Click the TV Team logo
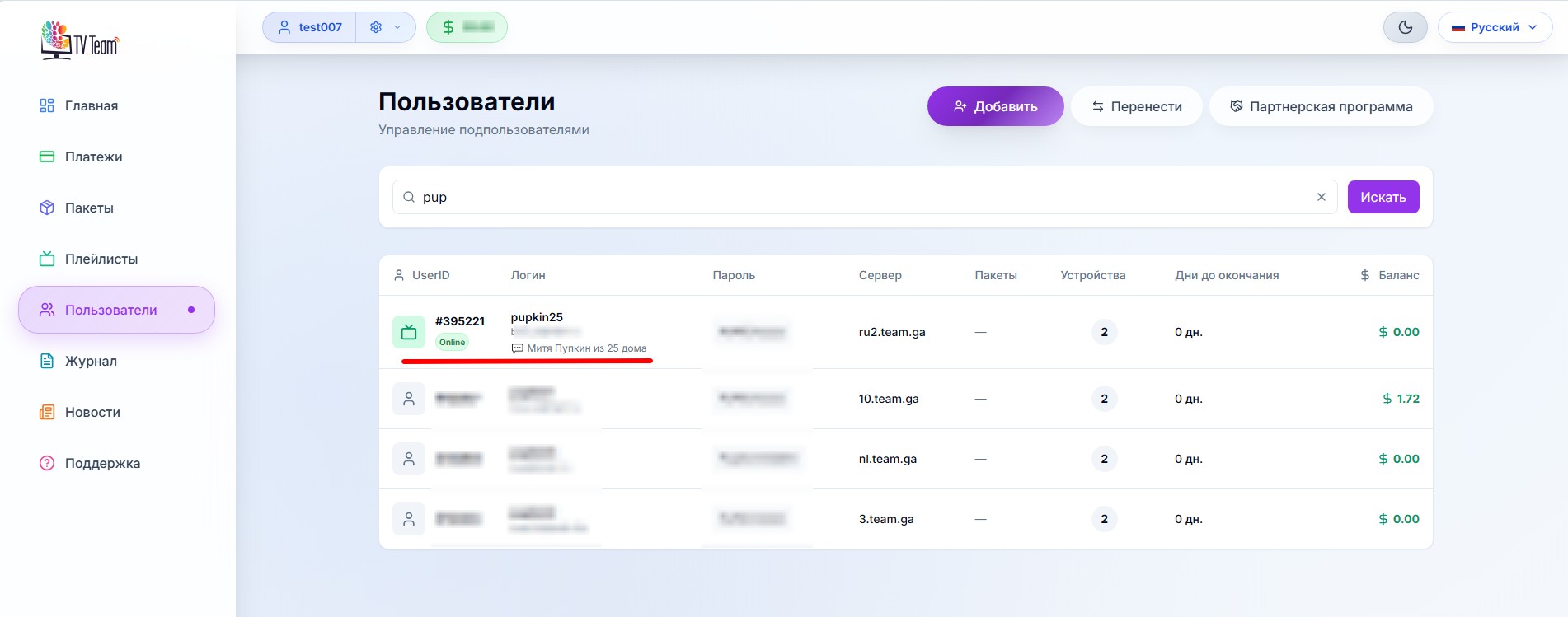Viewport: 1568px width, 617px height. [80, 40]
